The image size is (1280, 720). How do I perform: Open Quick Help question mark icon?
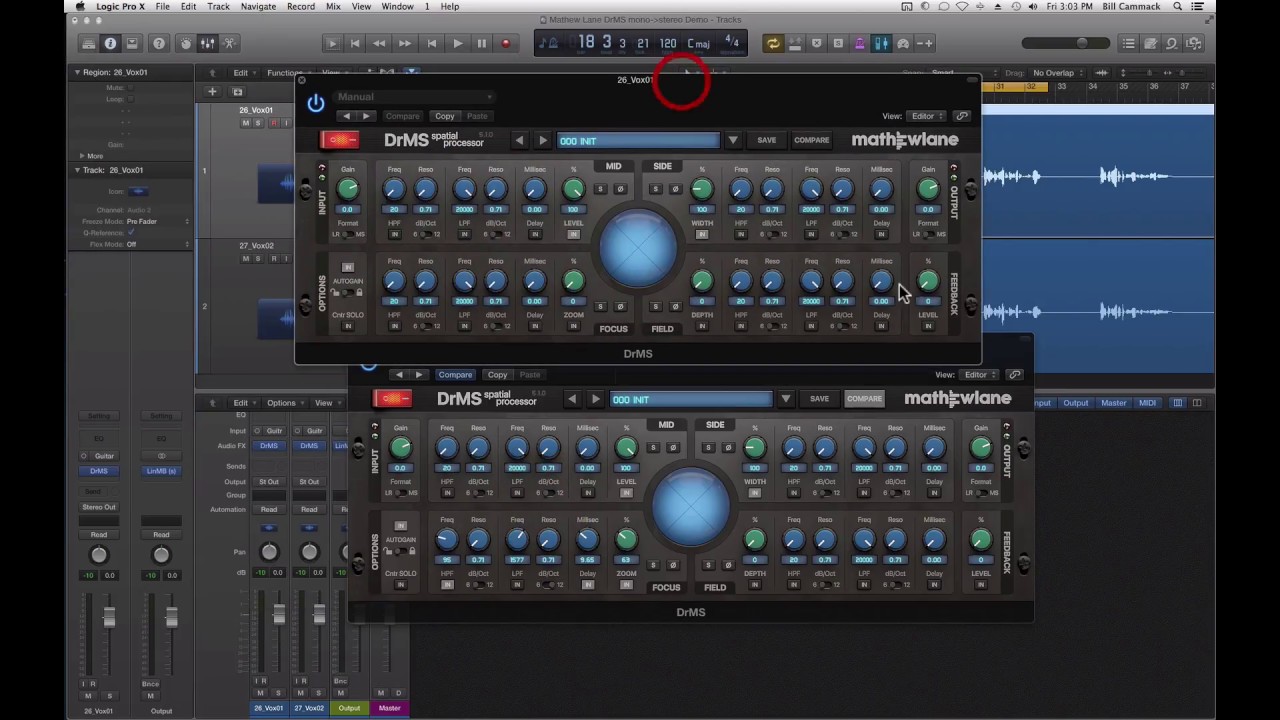[x=159, y=44]
